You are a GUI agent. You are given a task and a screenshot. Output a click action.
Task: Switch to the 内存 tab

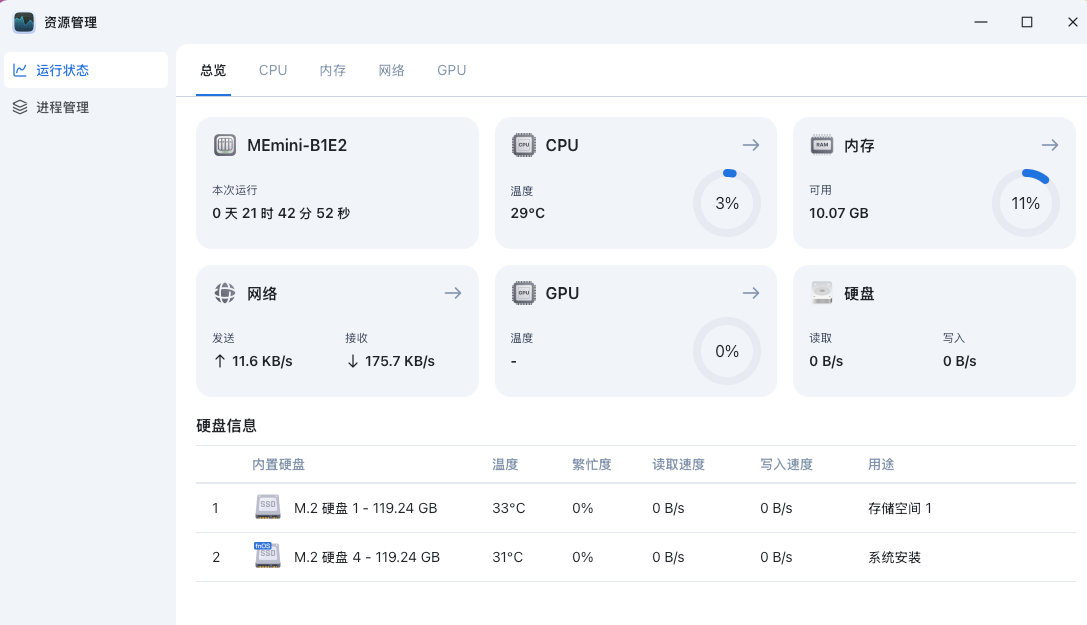[x=333, y=70]
